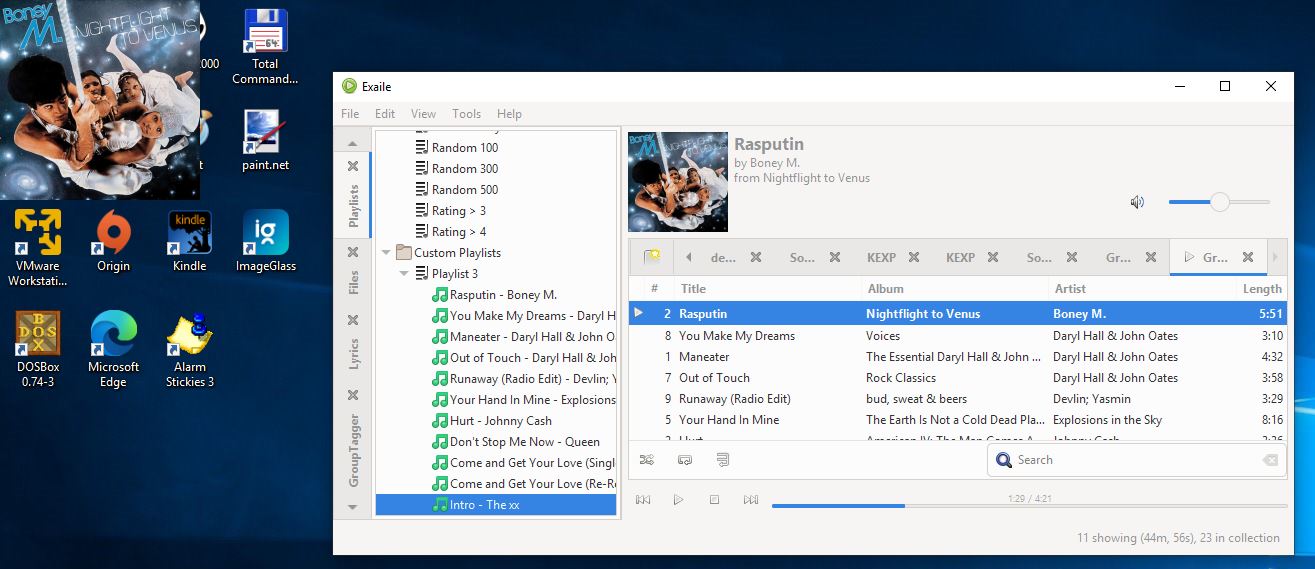Collapse the Playlist 3 tree node
The image size is (1315, 569).
point(404,274)
